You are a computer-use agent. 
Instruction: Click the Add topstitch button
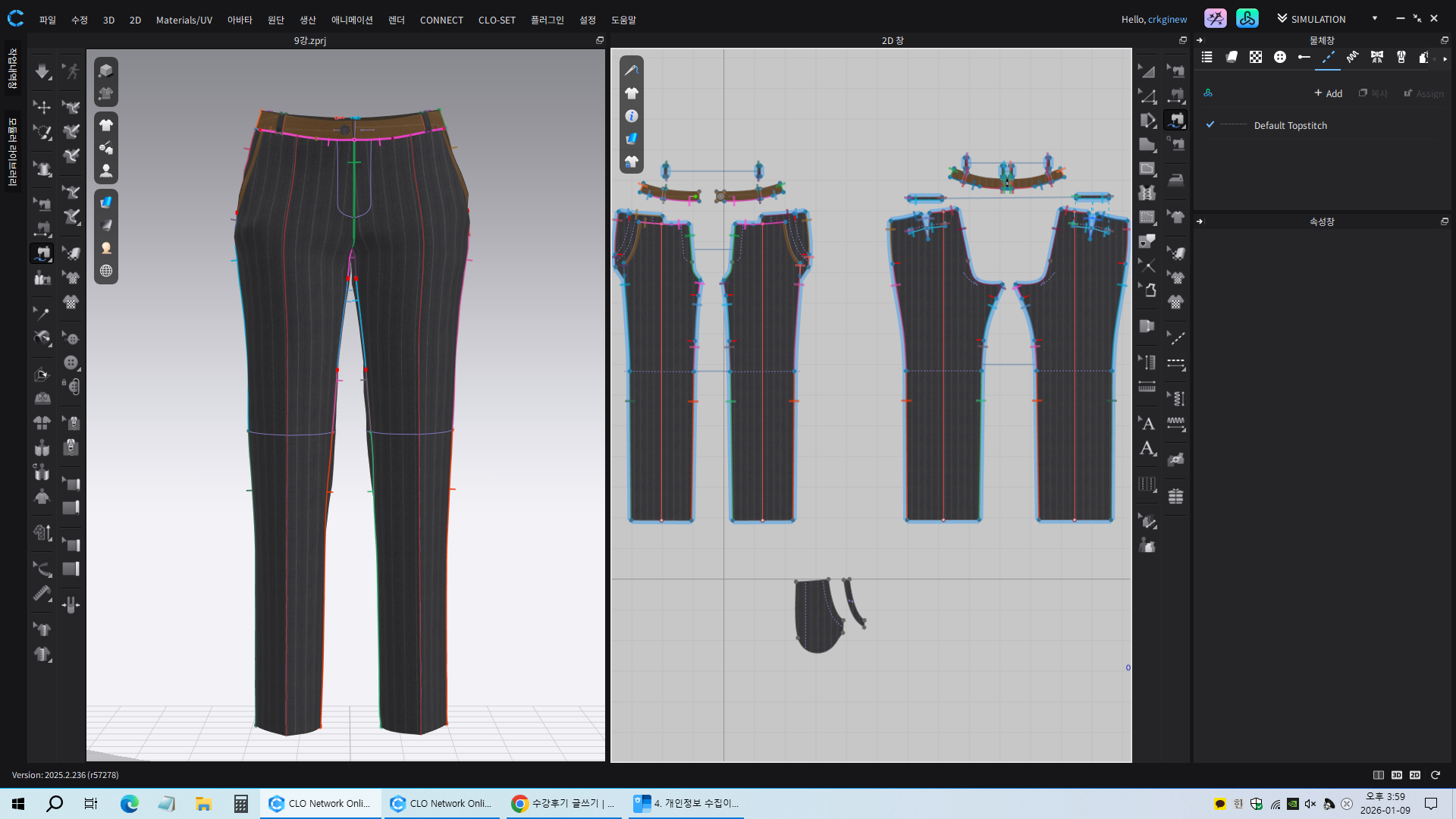pyautogui.click(x=1328, y=93)
